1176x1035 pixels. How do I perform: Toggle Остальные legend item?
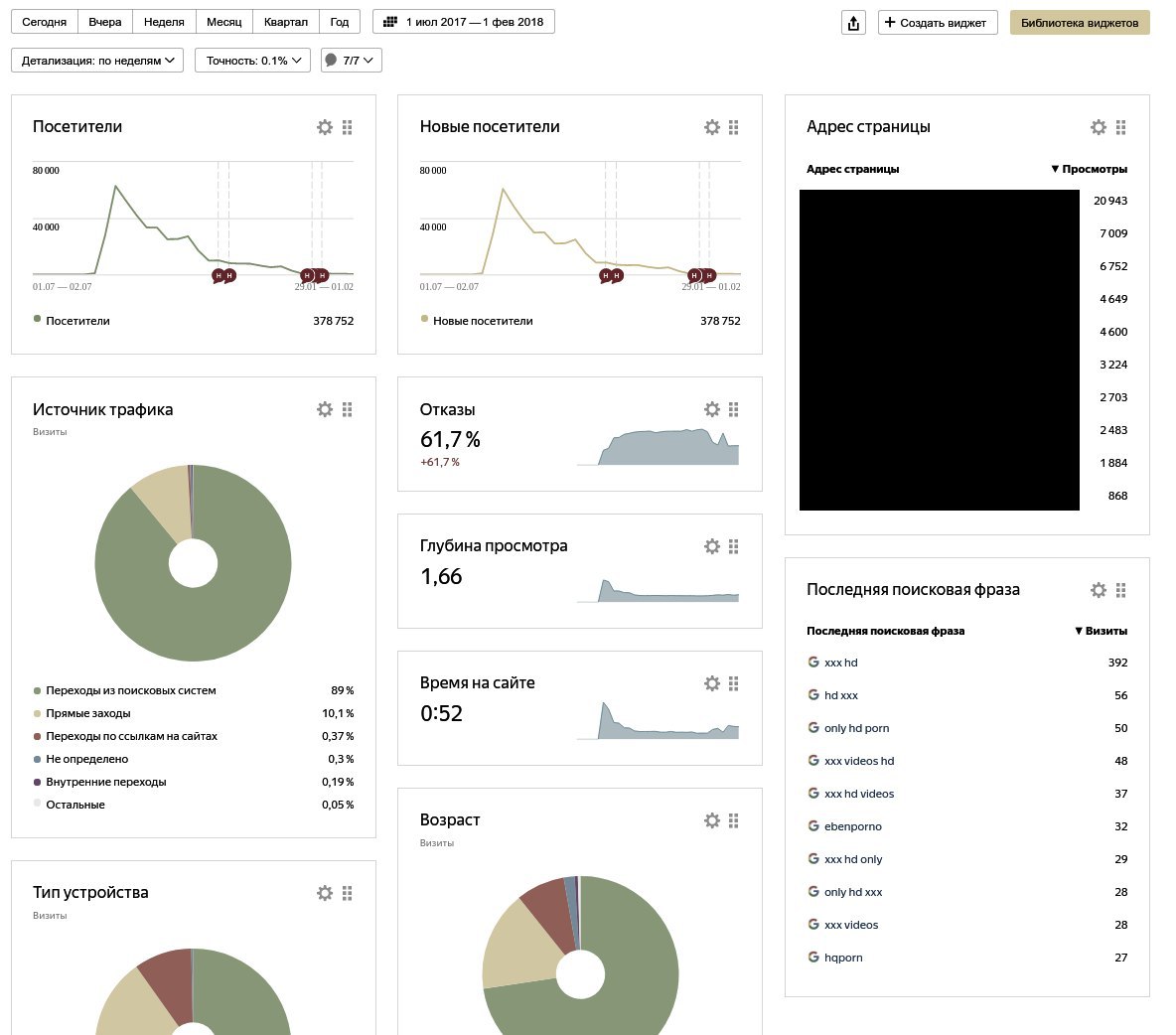click(x=69, y=804)
